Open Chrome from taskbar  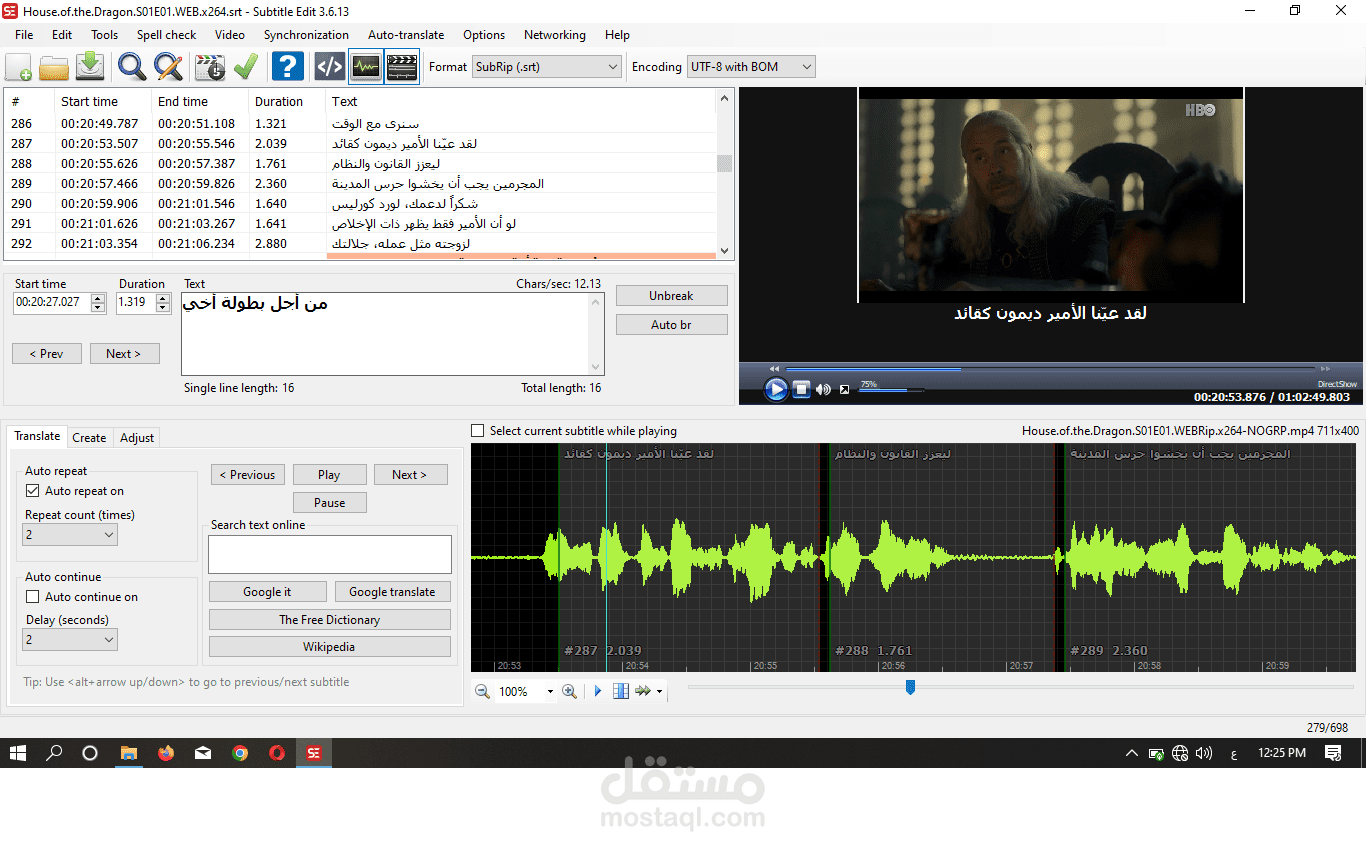point(240,753)
